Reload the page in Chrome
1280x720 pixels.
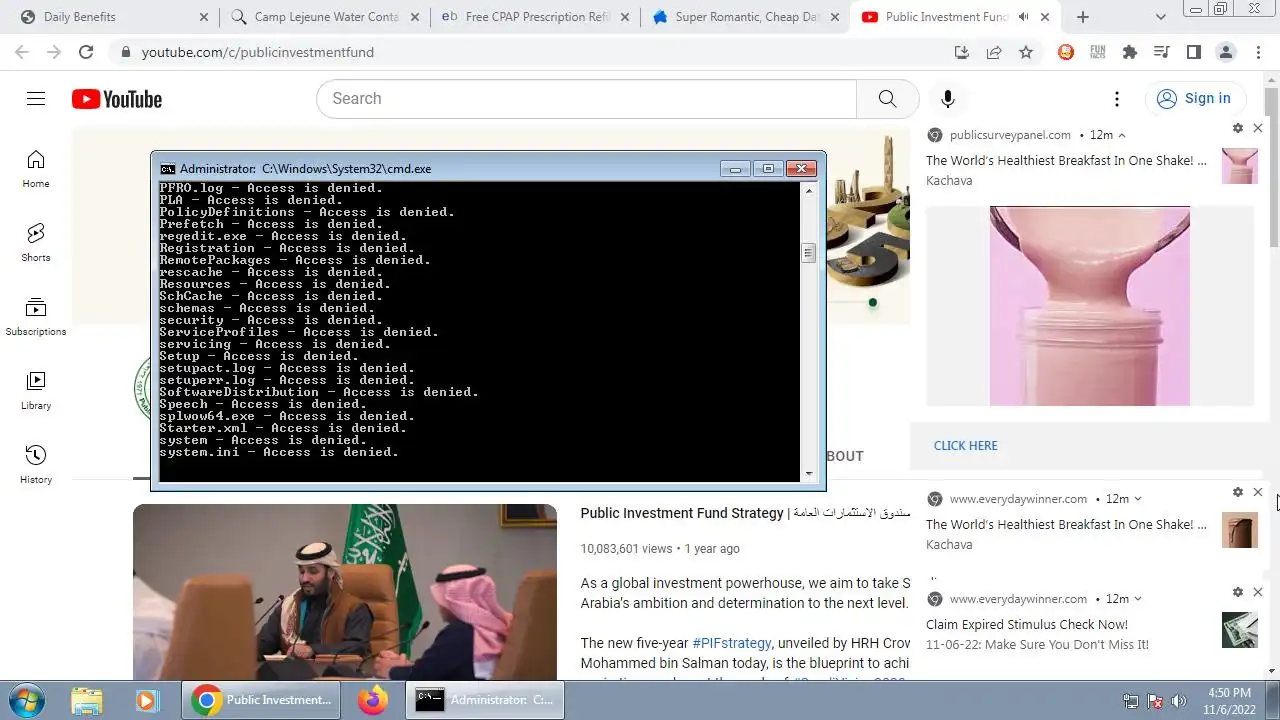[86, 52]
